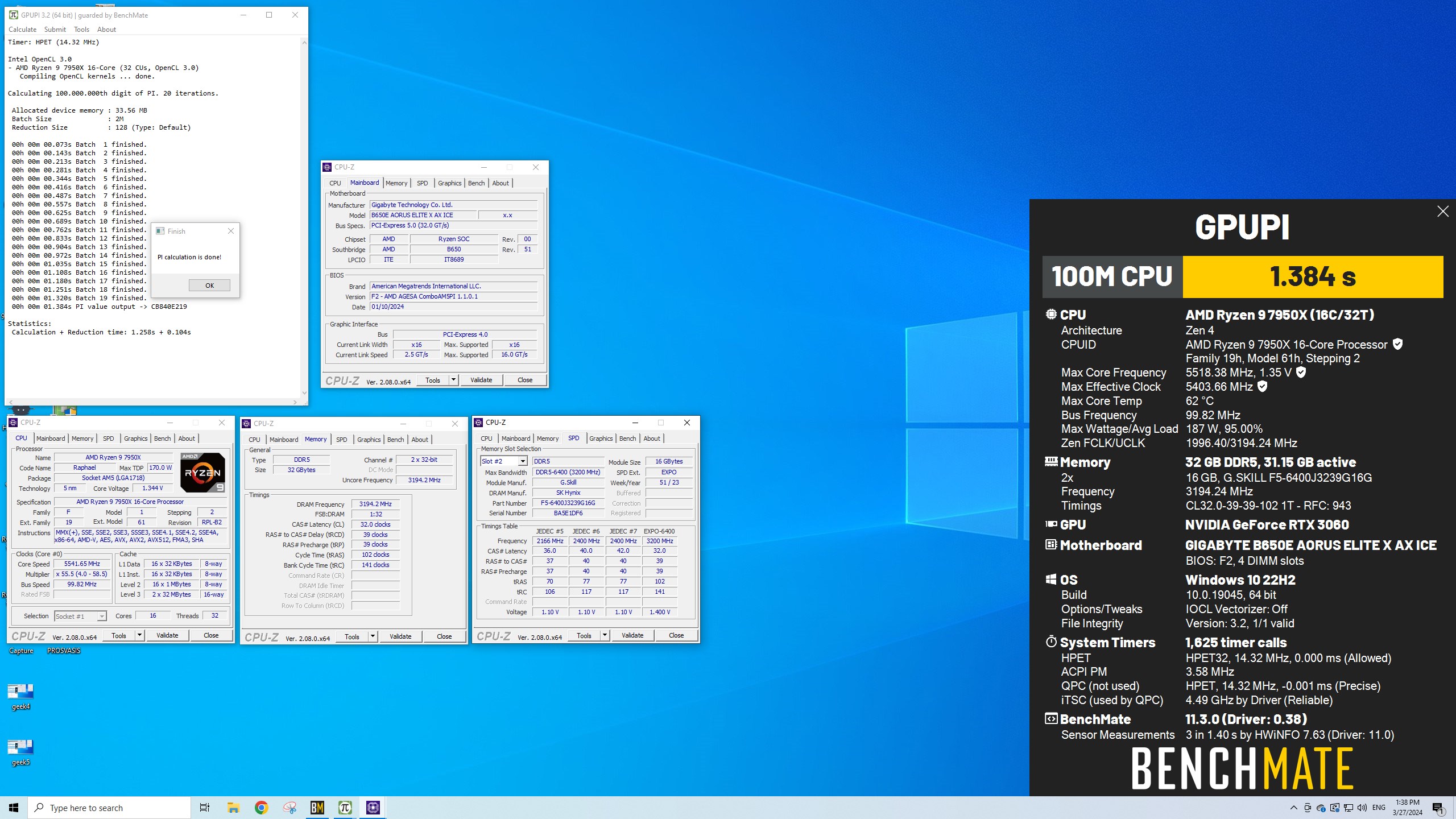Image resolution: width=1456 pixels, height=819 pixels.
Task: Click Validate in CPU-Z Memory window
Action: (400, 636)
